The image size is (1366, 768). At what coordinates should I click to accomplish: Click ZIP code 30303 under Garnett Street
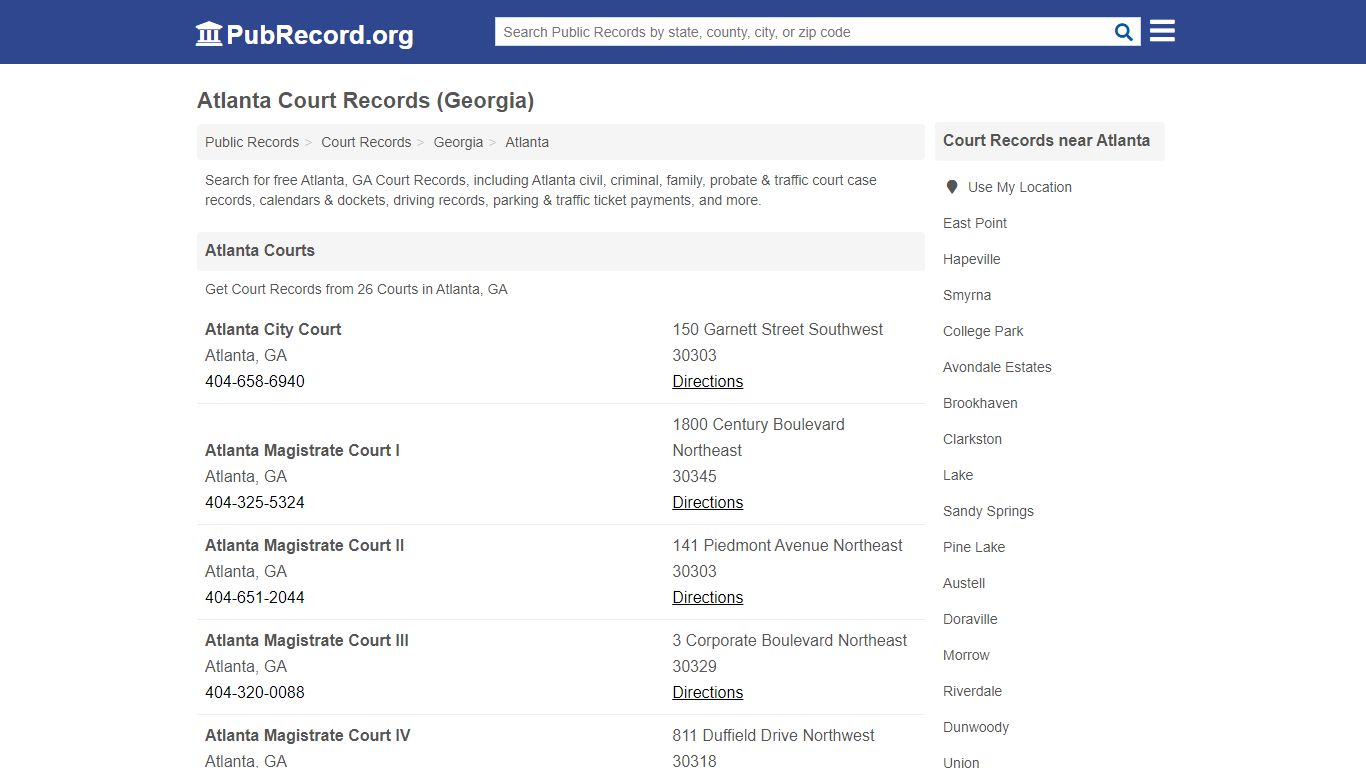(x=695, y=355)
